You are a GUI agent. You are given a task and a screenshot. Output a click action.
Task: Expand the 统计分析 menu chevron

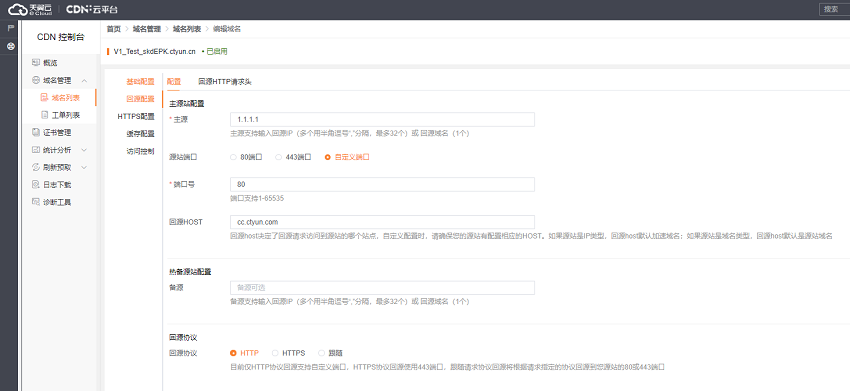pyautogui.click(x=85, y=150)
